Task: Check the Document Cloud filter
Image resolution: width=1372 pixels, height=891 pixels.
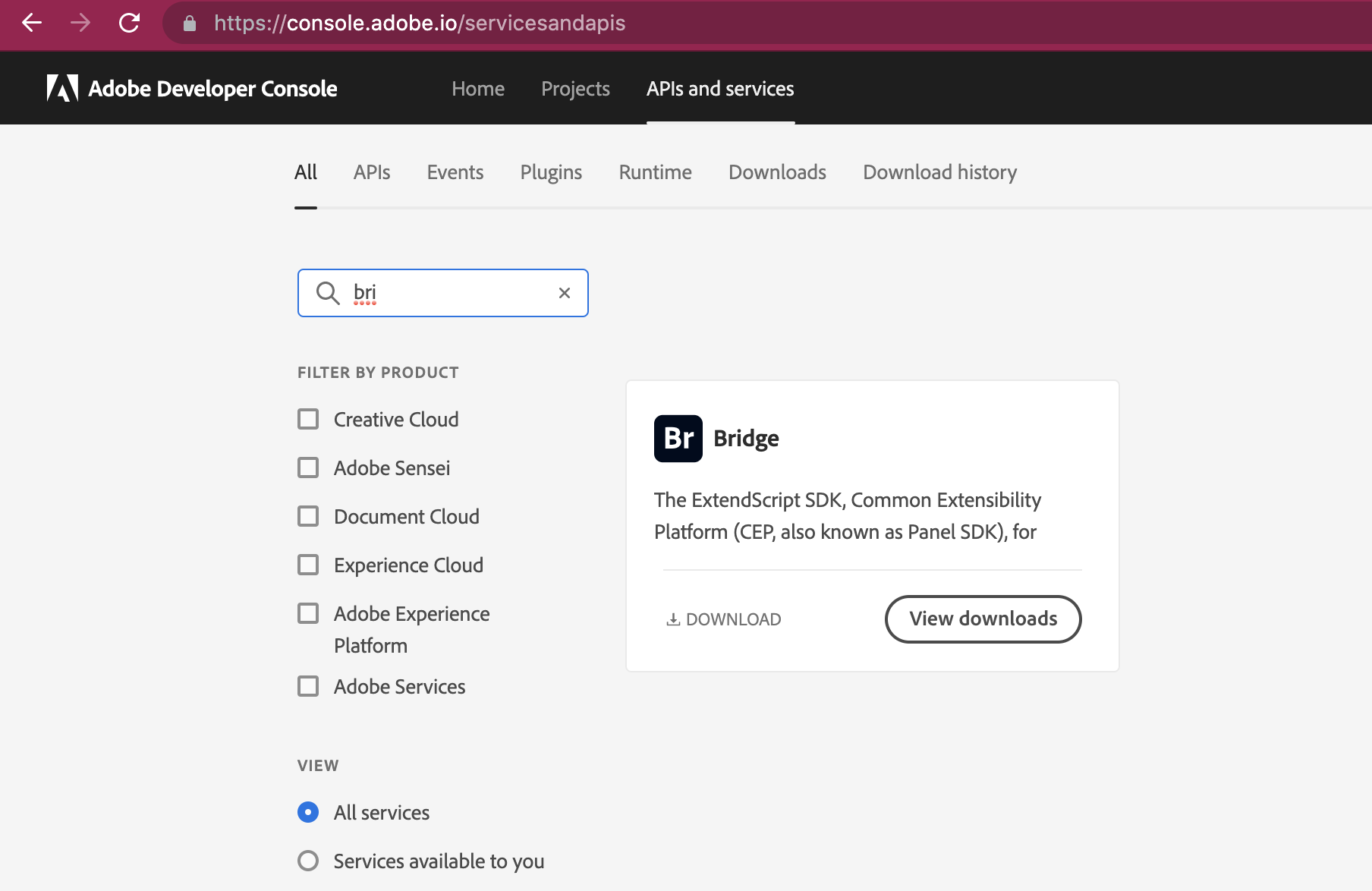Action: (308, 516)
